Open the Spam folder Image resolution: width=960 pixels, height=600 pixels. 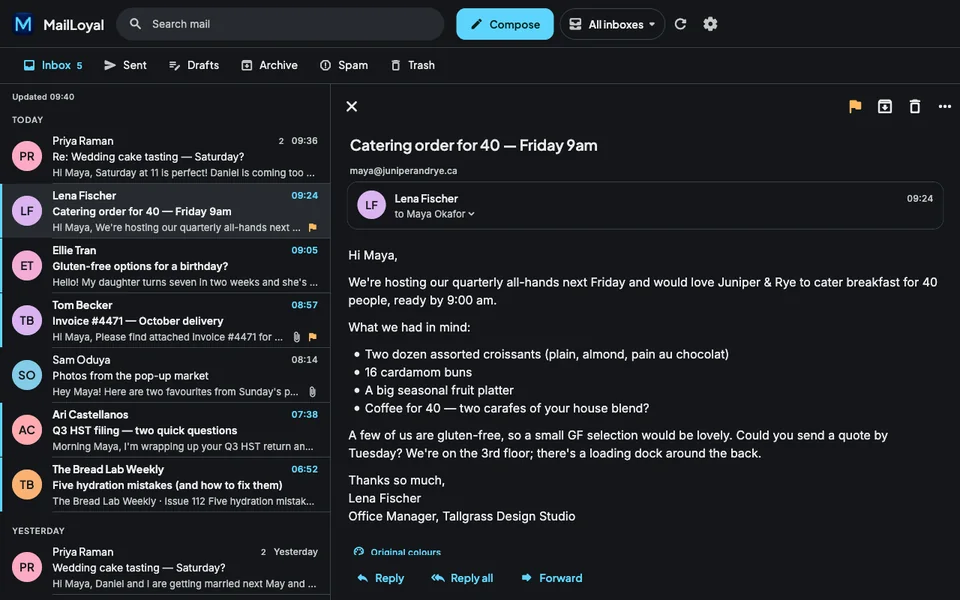344,65
